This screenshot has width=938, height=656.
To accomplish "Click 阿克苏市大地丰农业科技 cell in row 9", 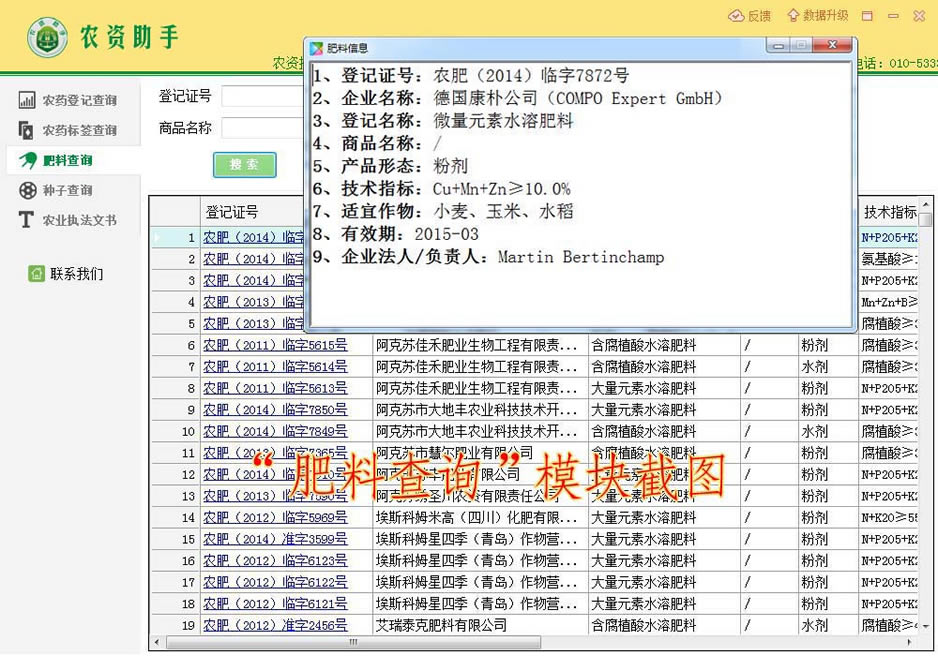I will (480, 410).
